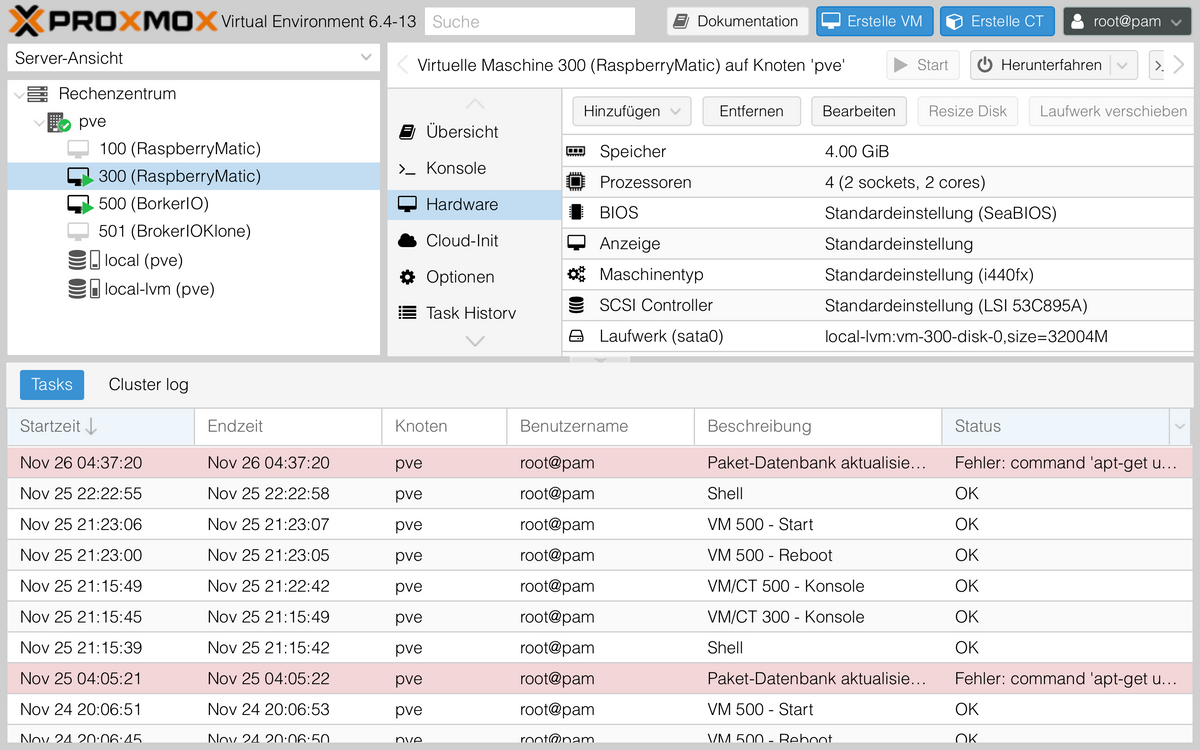Open the Status column menu arrow
This screenshot has width=1200, height=750.
[1179, 427]
